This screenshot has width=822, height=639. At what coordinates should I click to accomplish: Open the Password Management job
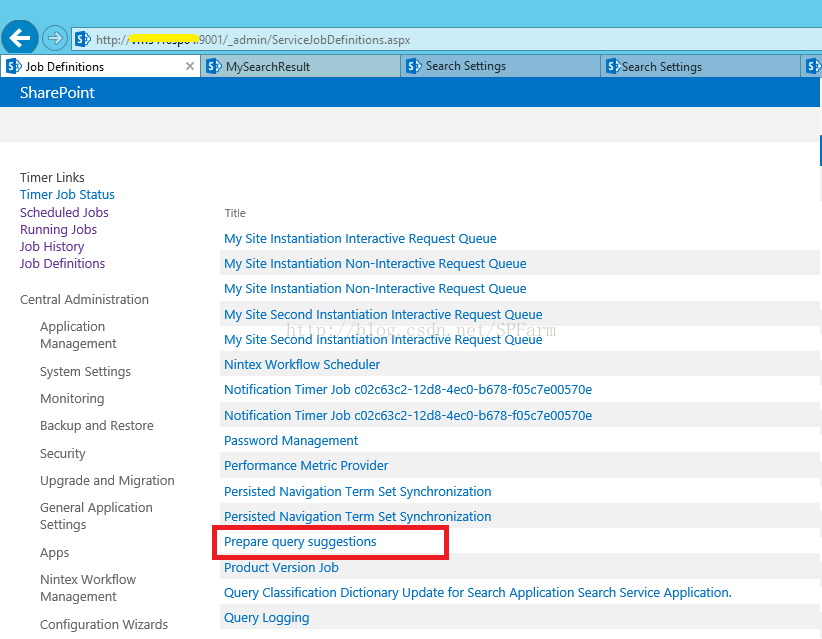point(290,441)
